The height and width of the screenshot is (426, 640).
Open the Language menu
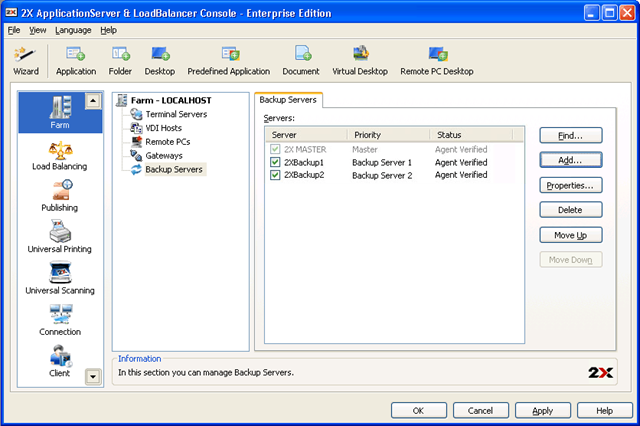(x=73, y=30)
